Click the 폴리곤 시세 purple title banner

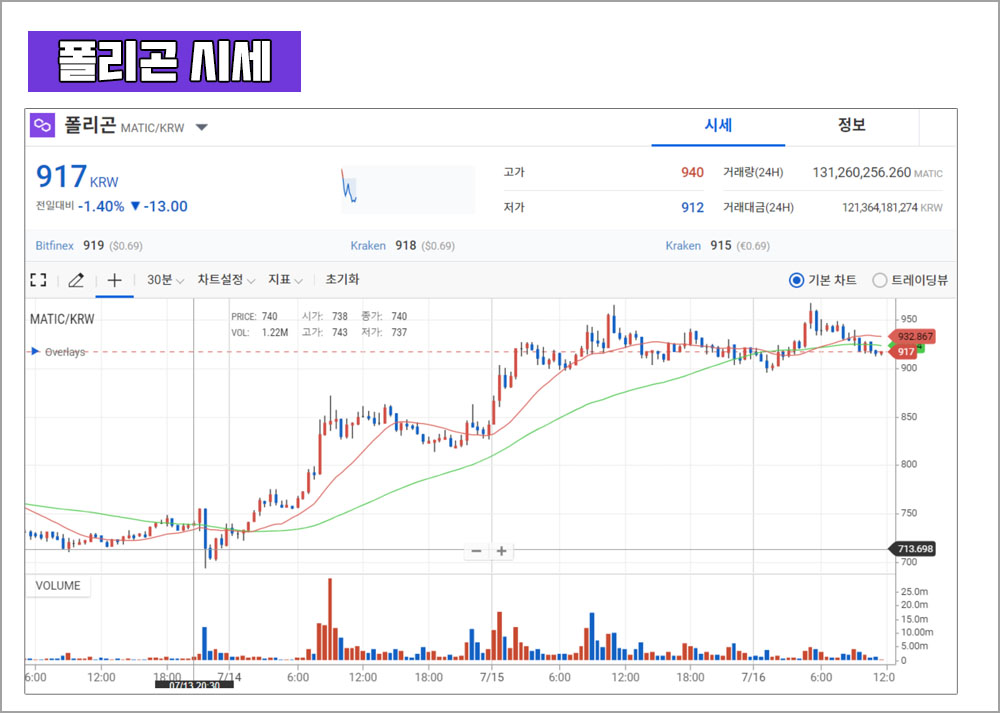[x=165, y=61]
